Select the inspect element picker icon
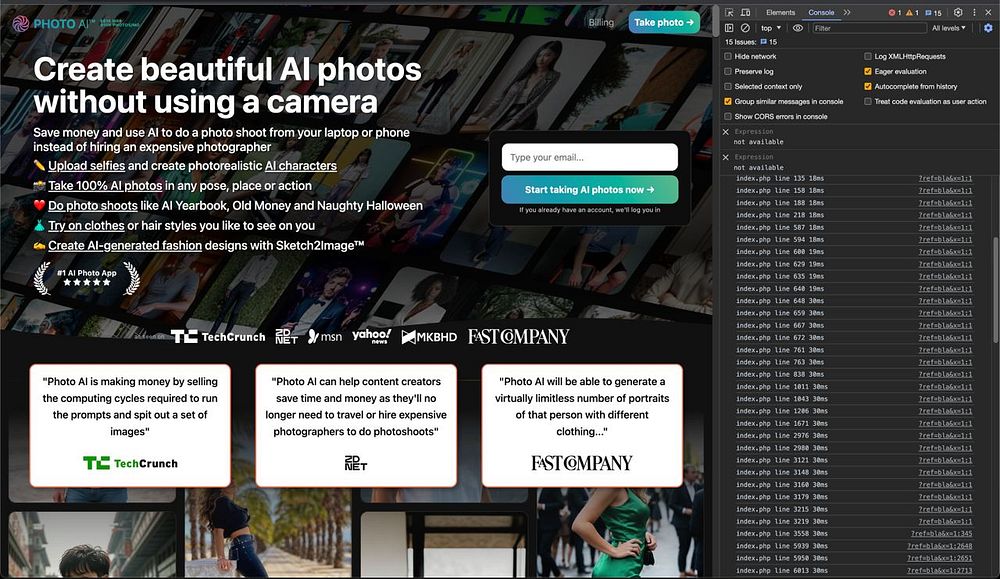Image resolution: width=1000 pixels, height=579 pixels. [x=729, y=12]
